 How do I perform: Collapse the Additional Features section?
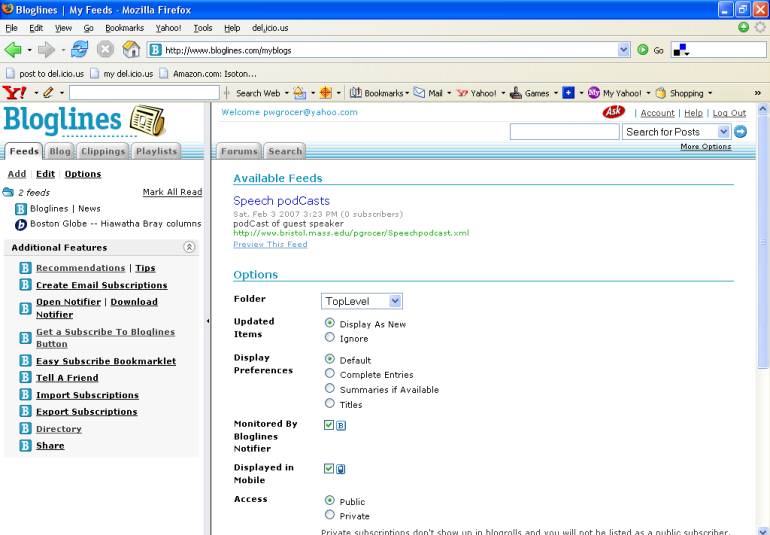189,247
